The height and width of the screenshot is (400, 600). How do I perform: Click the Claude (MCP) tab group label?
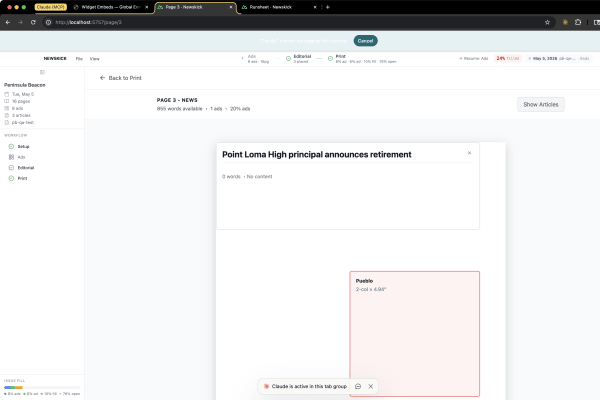click(x=51, y=7)
